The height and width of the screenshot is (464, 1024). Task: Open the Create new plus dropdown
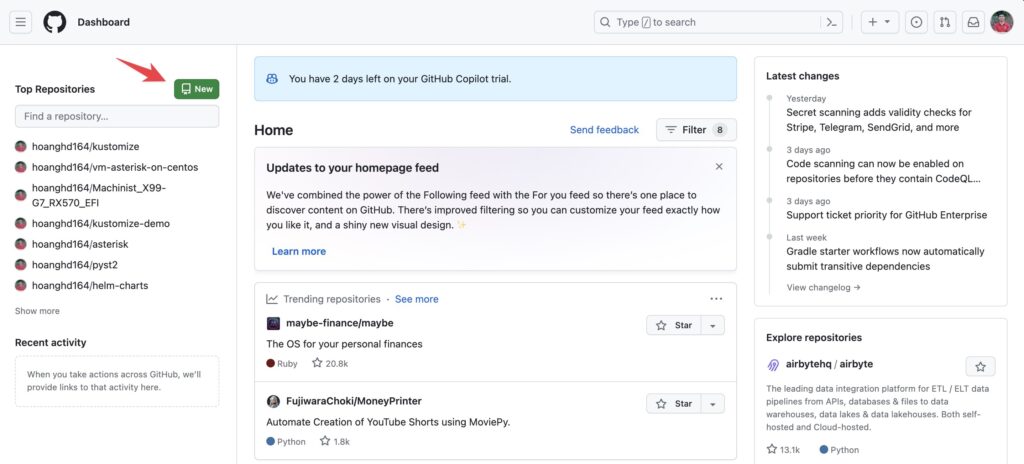click(x=880, y=22)
